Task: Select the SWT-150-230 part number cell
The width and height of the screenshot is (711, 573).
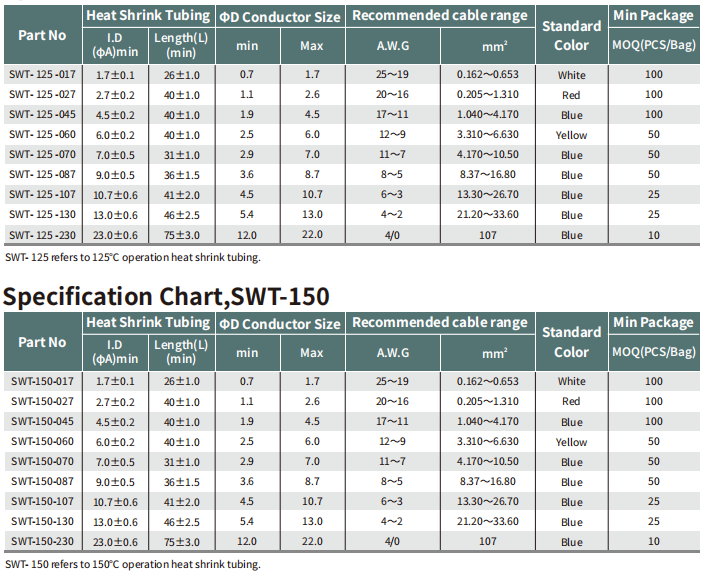Action: (42, 542)
